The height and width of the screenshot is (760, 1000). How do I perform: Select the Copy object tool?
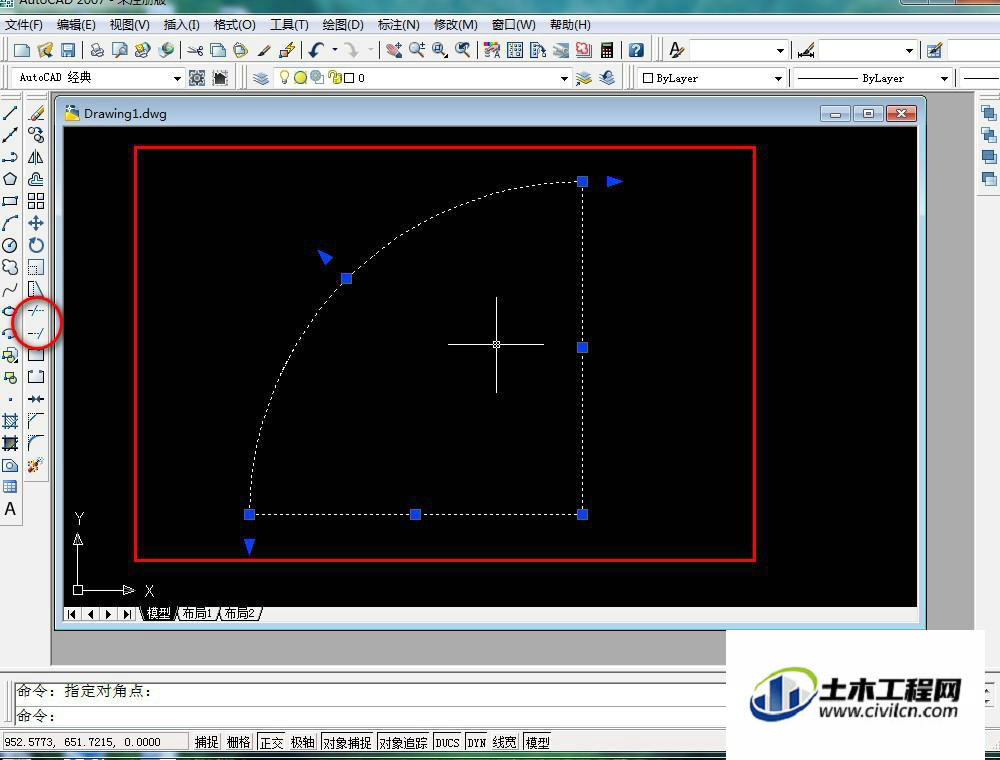click(36, 135)
